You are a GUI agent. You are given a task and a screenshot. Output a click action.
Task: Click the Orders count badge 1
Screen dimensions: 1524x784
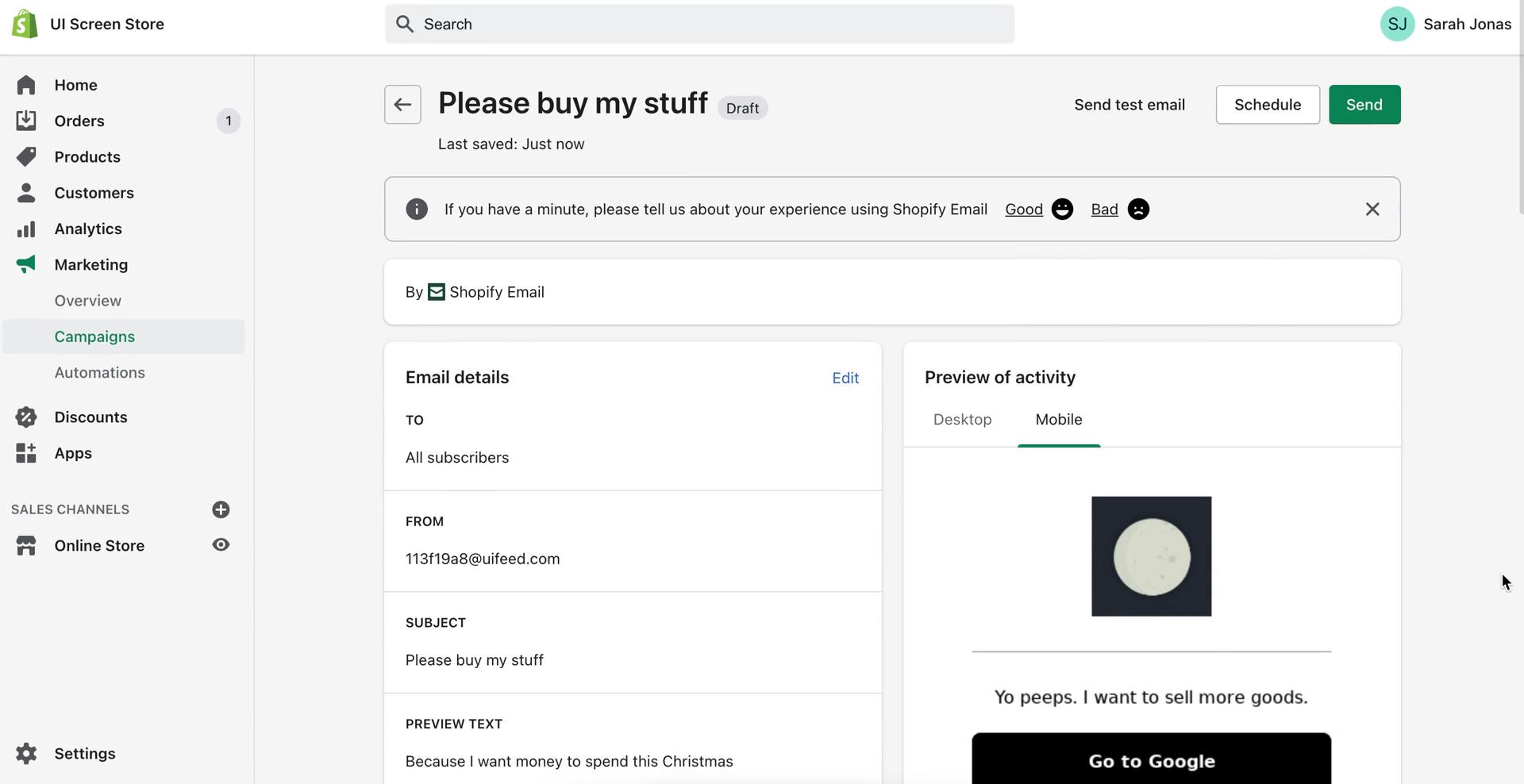tap(229, 121)
